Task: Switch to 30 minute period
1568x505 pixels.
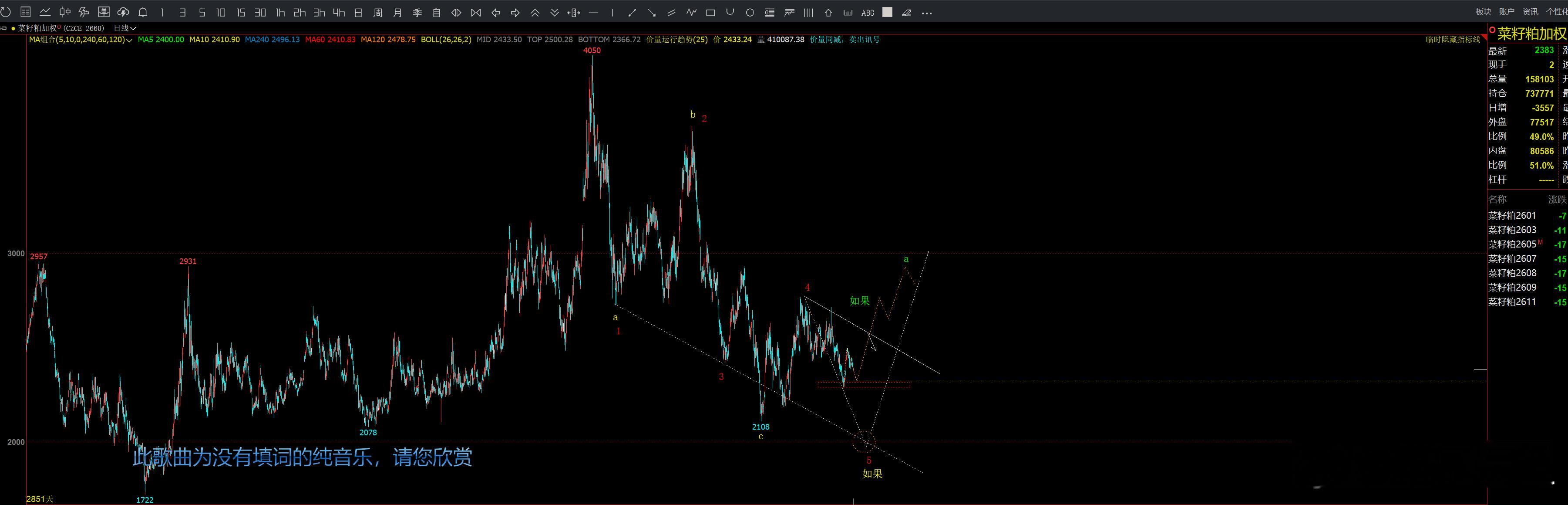Action: (x=260, y=12)
